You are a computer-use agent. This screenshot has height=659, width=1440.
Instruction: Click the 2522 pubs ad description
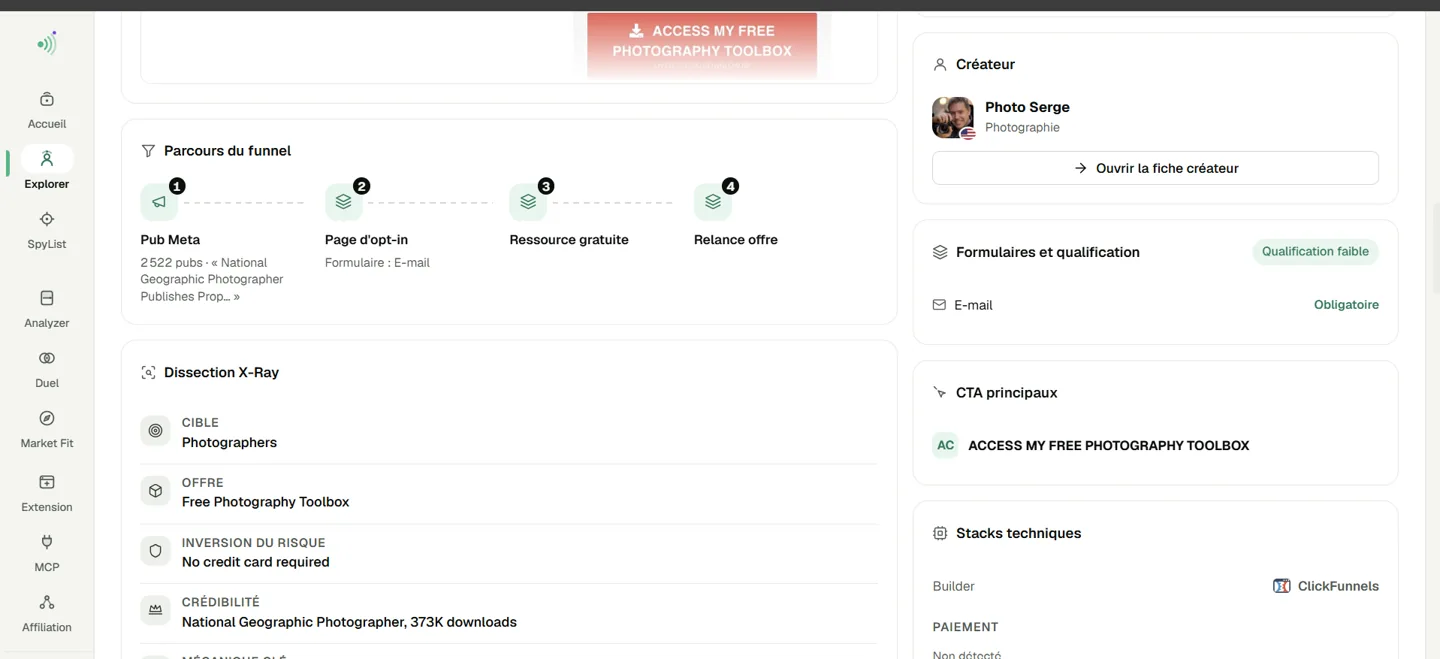click(x=212, y=280)
